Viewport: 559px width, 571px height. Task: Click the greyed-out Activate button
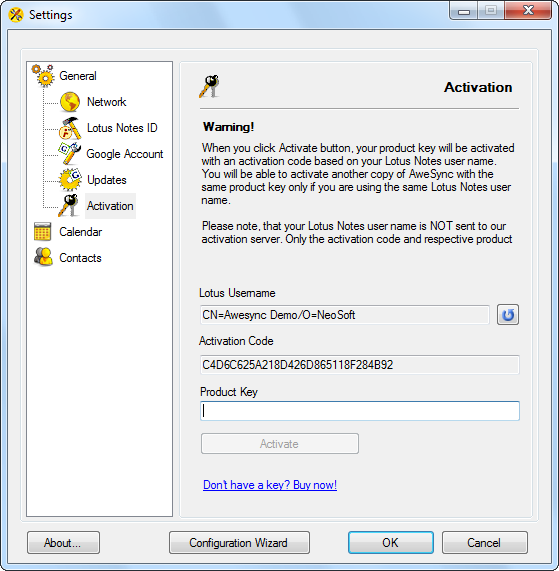[x=280, y=444]
